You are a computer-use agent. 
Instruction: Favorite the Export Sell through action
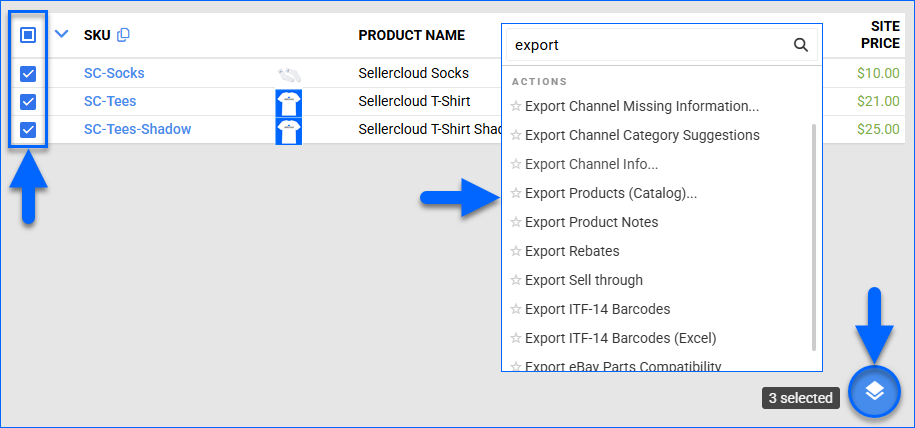(x=516, y=280)
